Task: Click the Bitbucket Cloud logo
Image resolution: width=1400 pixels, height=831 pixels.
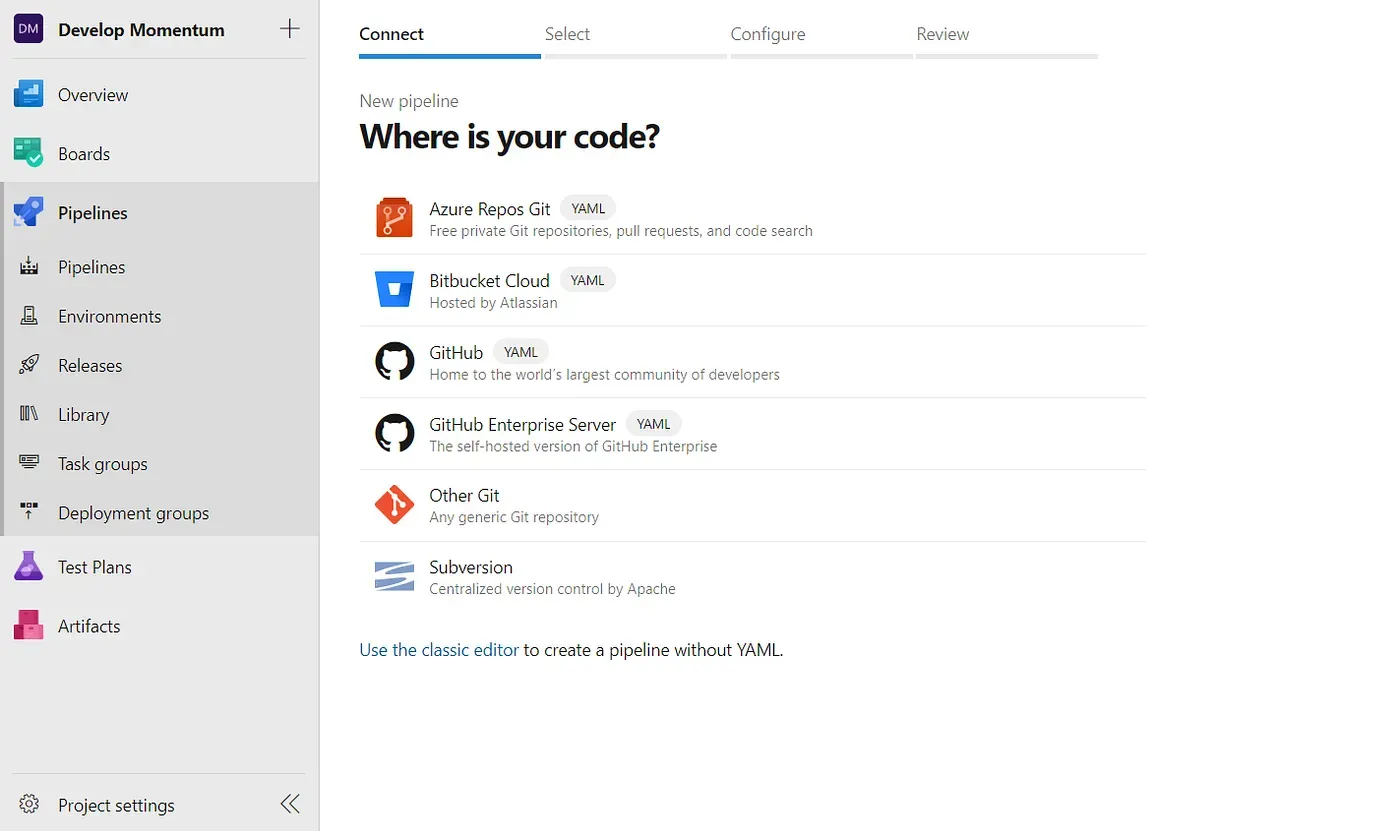Action: [x=394, y=290]
